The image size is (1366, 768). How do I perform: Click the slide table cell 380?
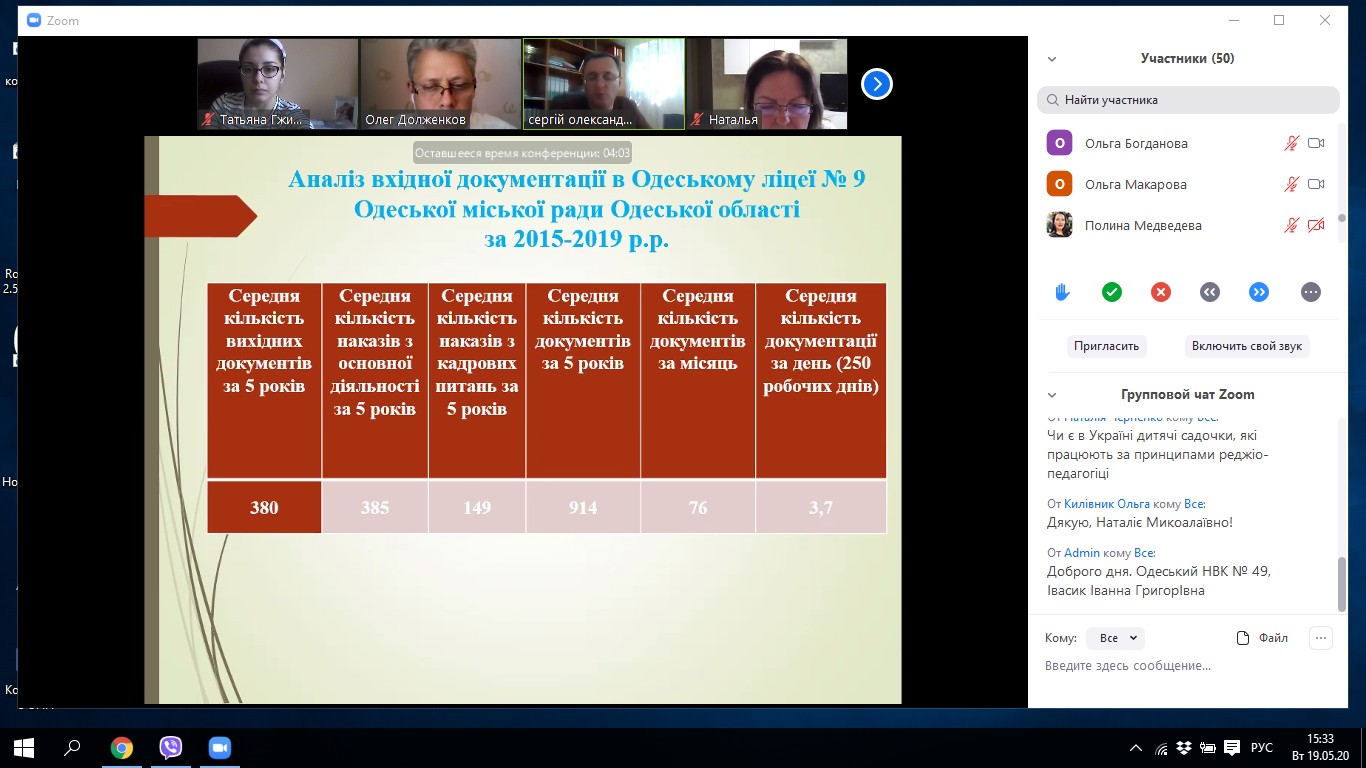coord(264,507)
